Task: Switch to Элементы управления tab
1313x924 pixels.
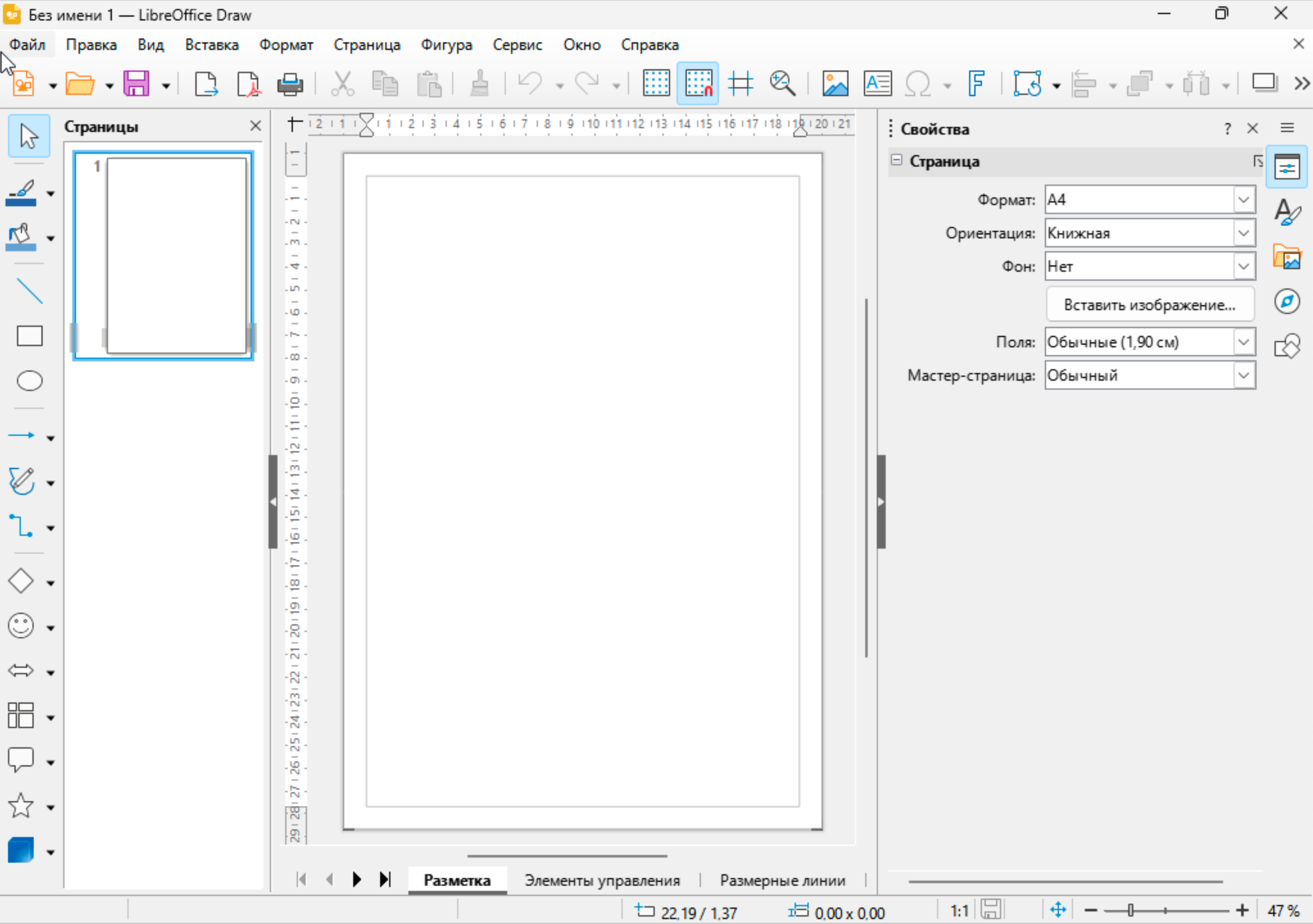Action: pyautogui.click(x=602, y=880)
